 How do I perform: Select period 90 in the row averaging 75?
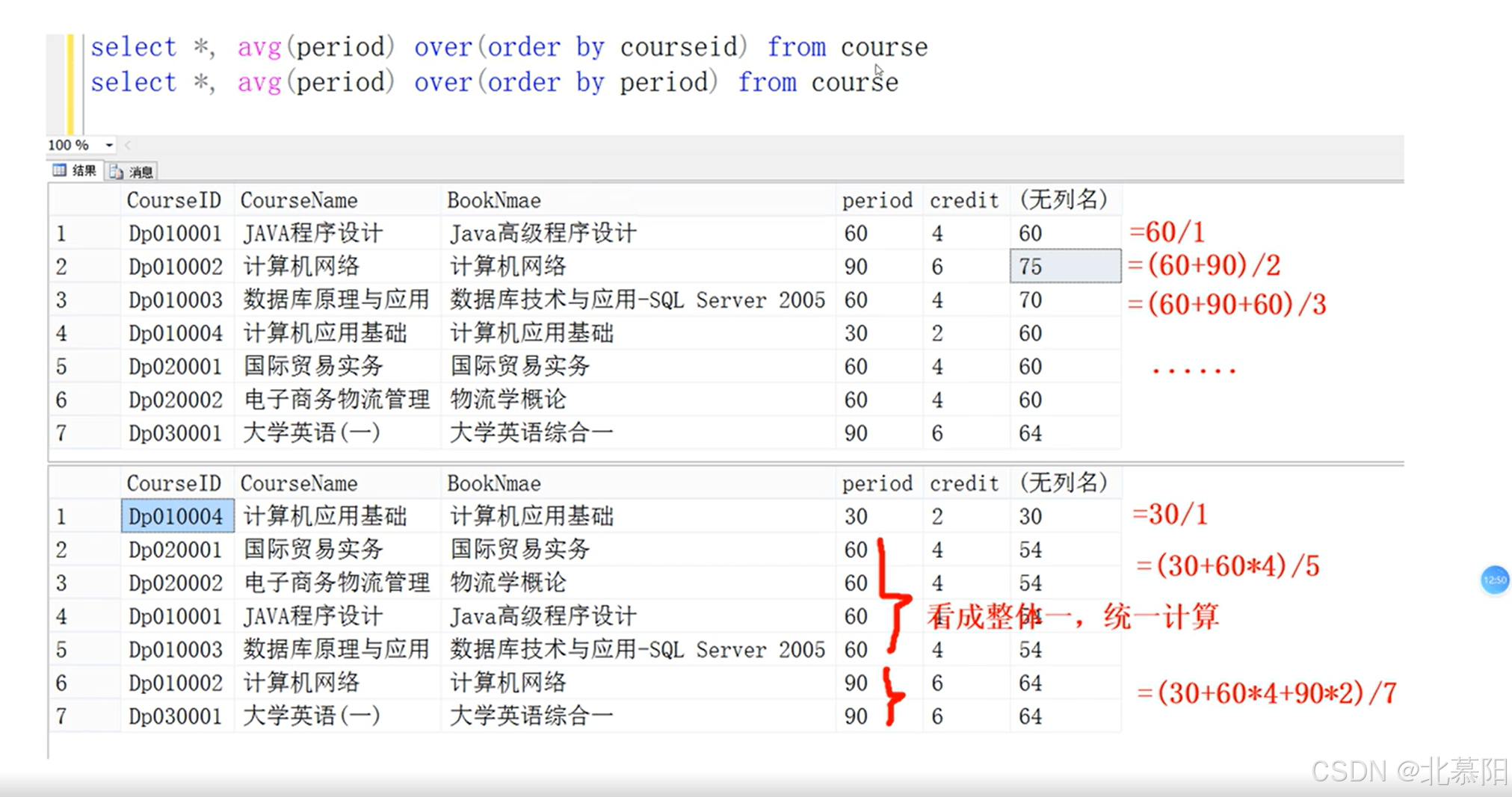click(x=879, y=267)
